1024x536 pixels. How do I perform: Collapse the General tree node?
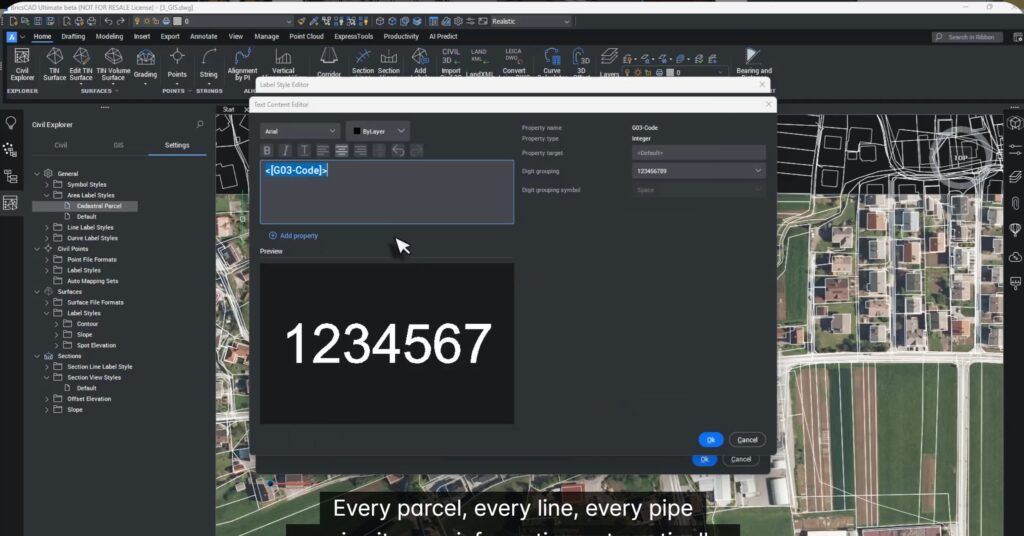point(37,174)
